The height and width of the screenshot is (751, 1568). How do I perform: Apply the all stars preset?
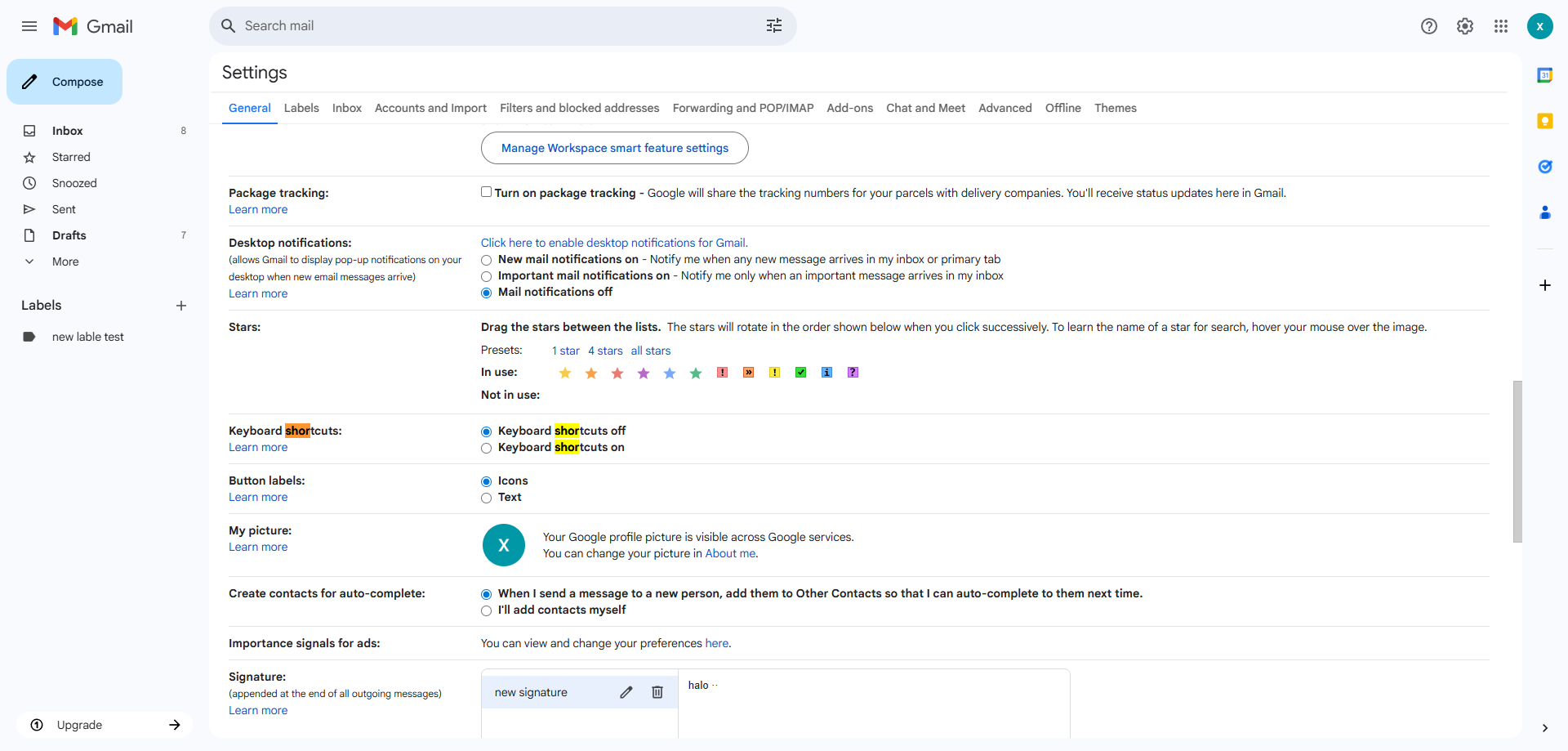pyautogui.click(x=651, y=351)
